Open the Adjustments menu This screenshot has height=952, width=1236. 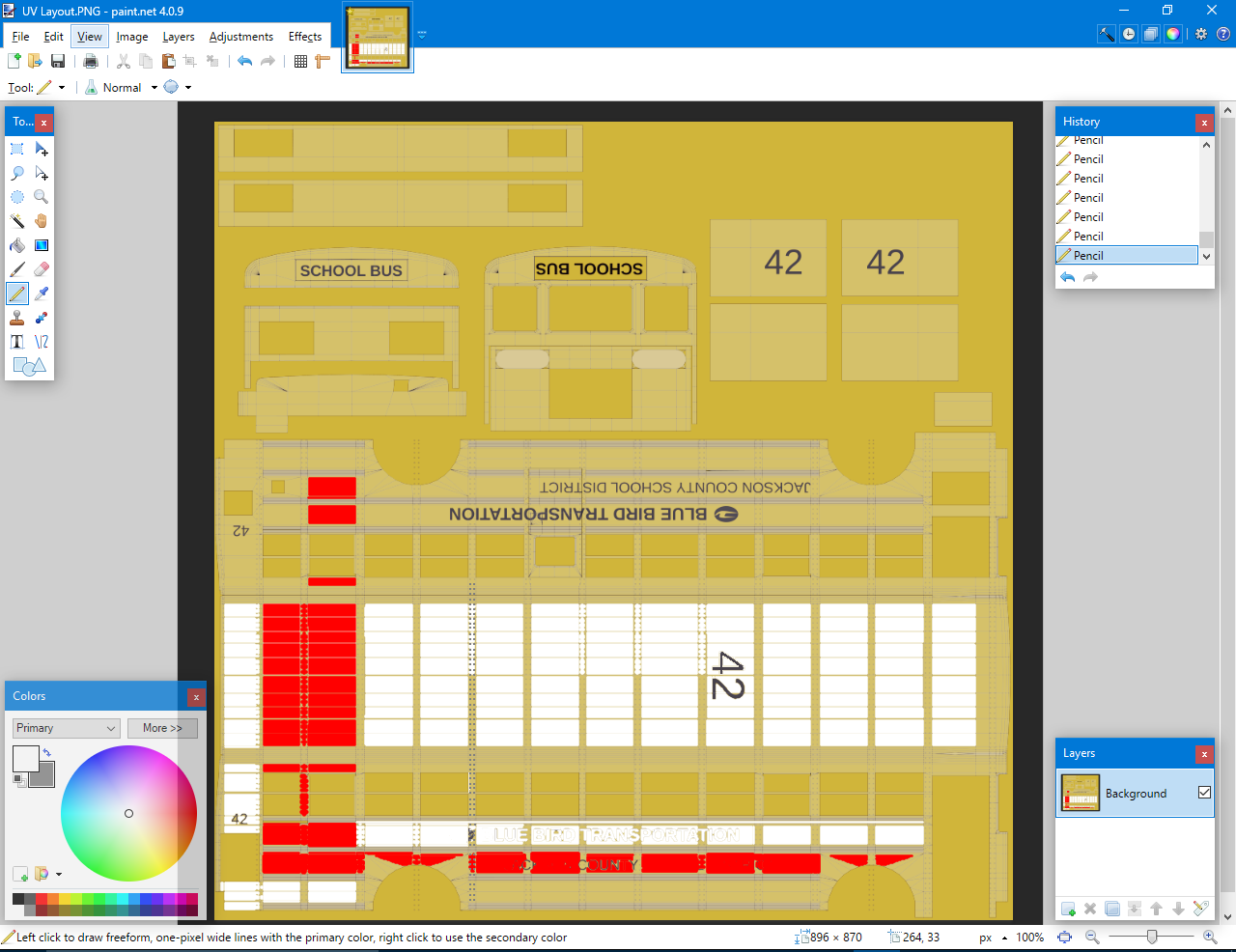point(241,37)
